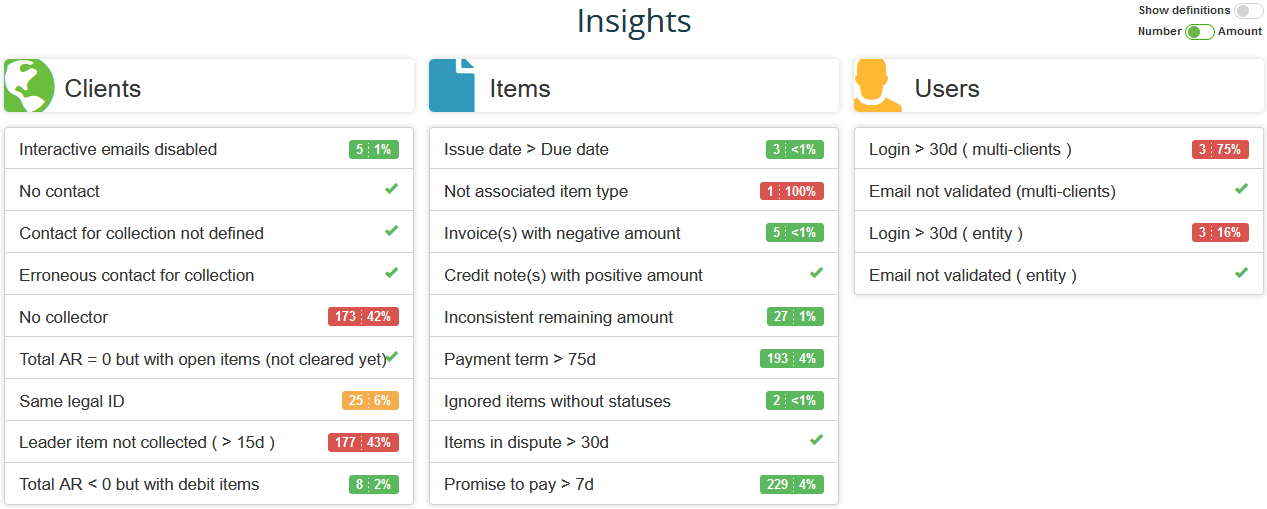The width and height of the screenshot is (1267, 509).
Task: Click the Insights page title
Action: 633,21
